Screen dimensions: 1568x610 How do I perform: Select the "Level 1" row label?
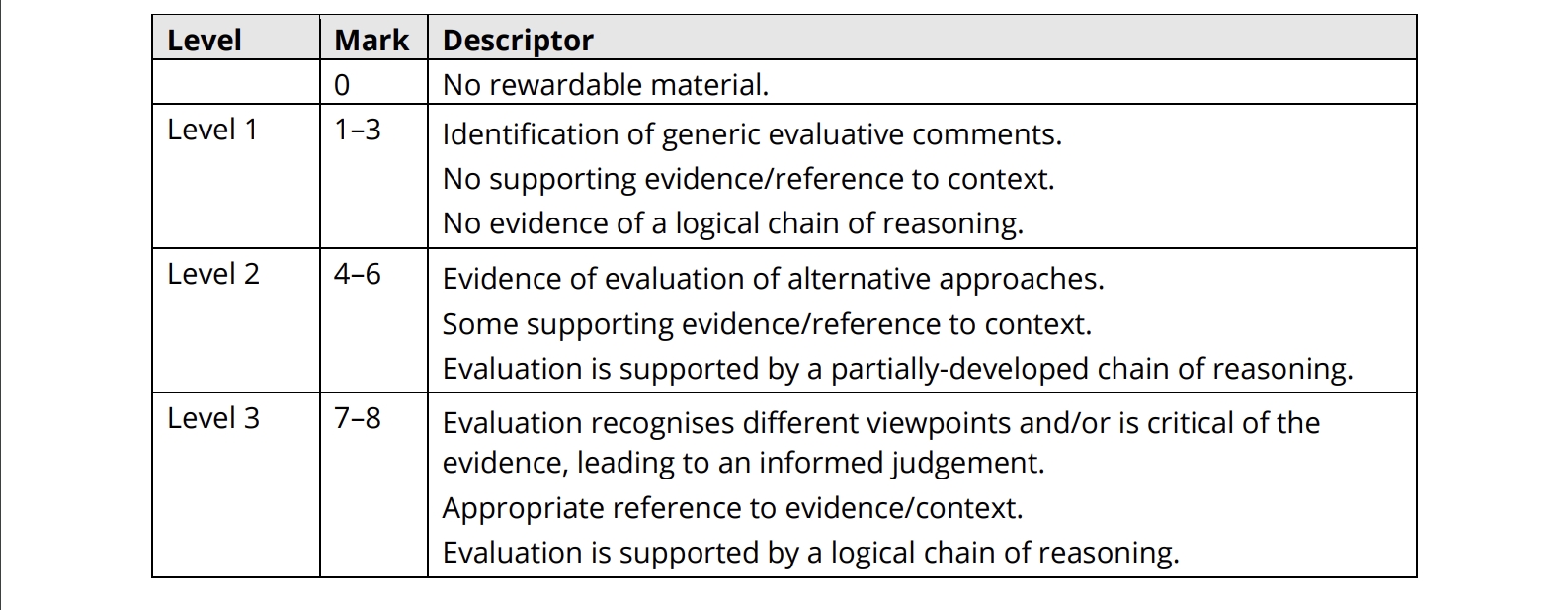(x=212, y=130)
